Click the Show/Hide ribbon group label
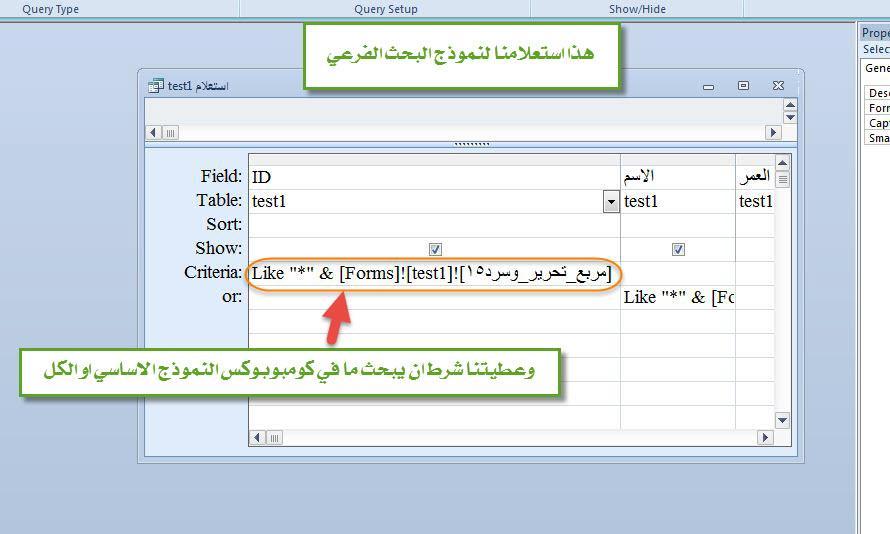The image size is (890, 534). [x=637, y=9]
